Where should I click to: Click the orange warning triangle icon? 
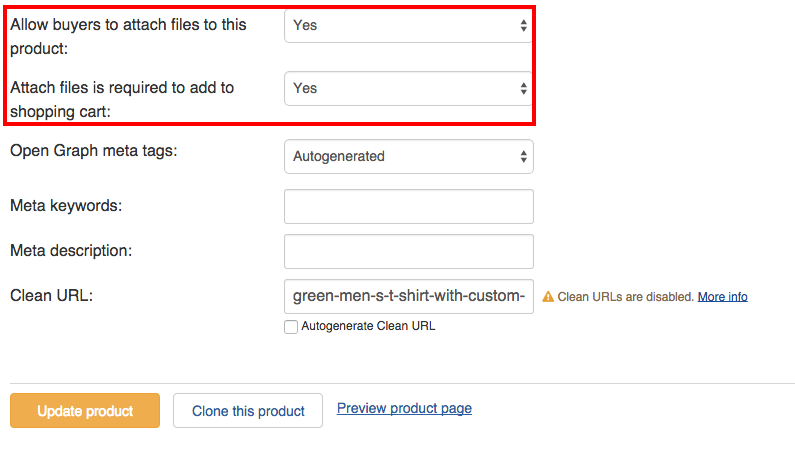548,297
